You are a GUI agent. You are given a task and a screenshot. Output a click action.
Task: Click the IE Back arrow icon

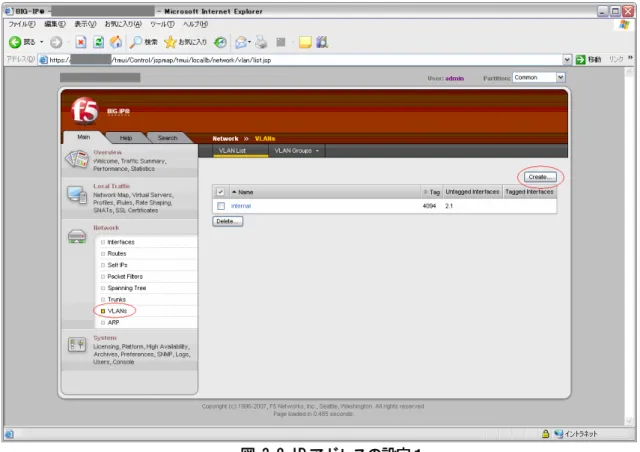pos(15,42)
